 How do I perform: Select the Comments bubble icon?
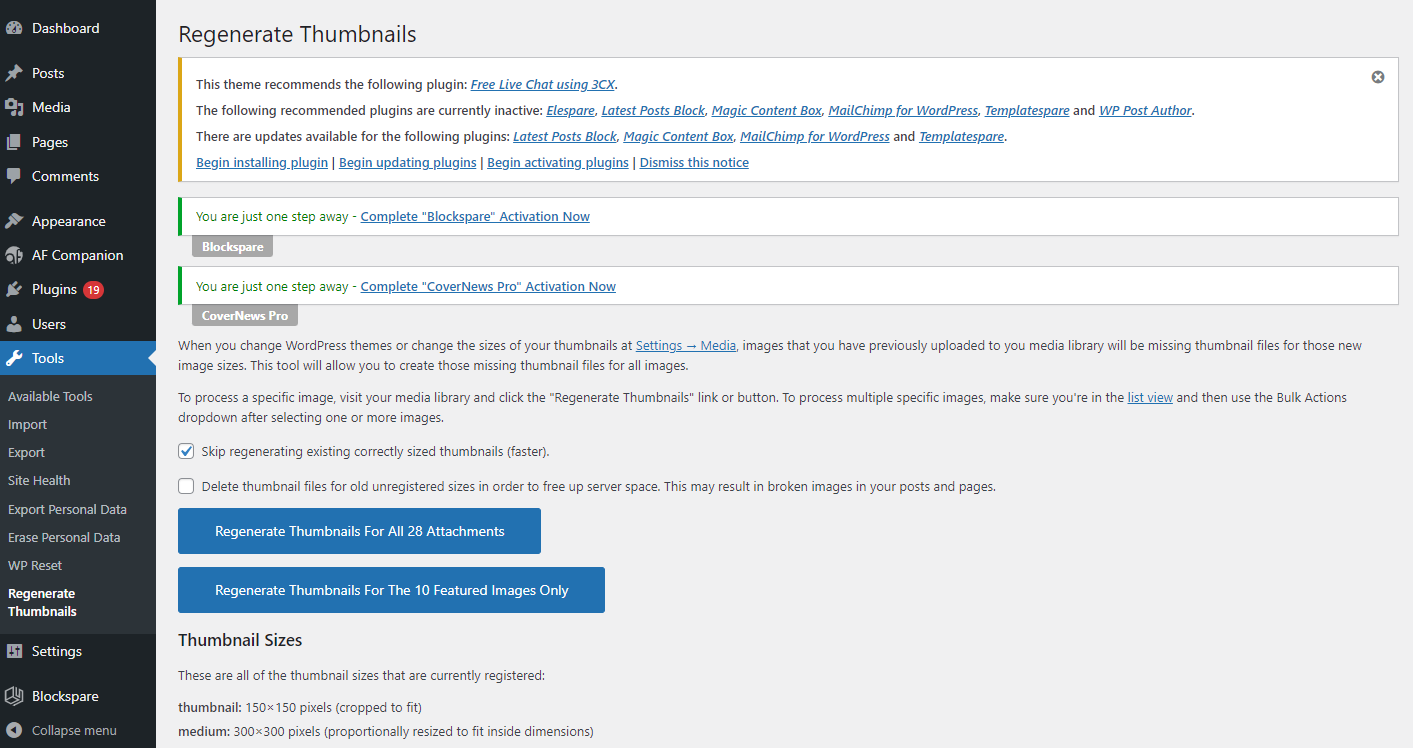(14, 176)
